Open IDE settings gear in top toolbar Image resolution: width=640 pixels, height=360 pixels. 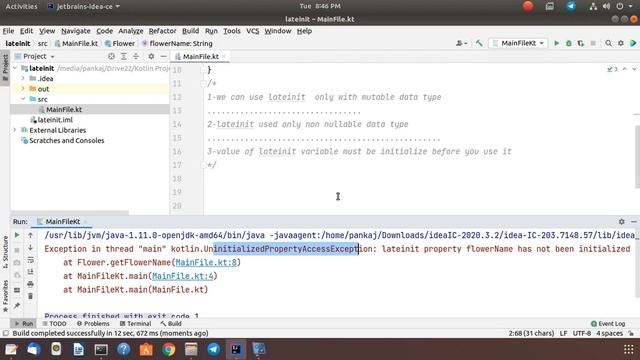[621, 43]
